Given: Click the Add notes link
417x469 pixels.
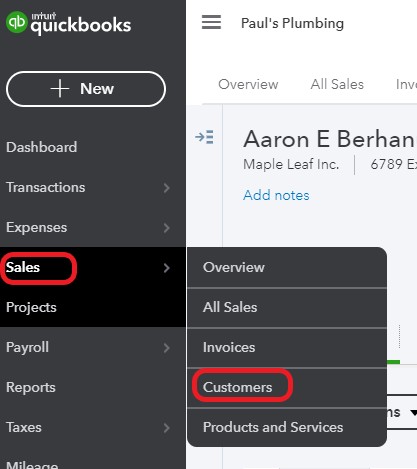Looking at the screenshot, I should [276, 195].
